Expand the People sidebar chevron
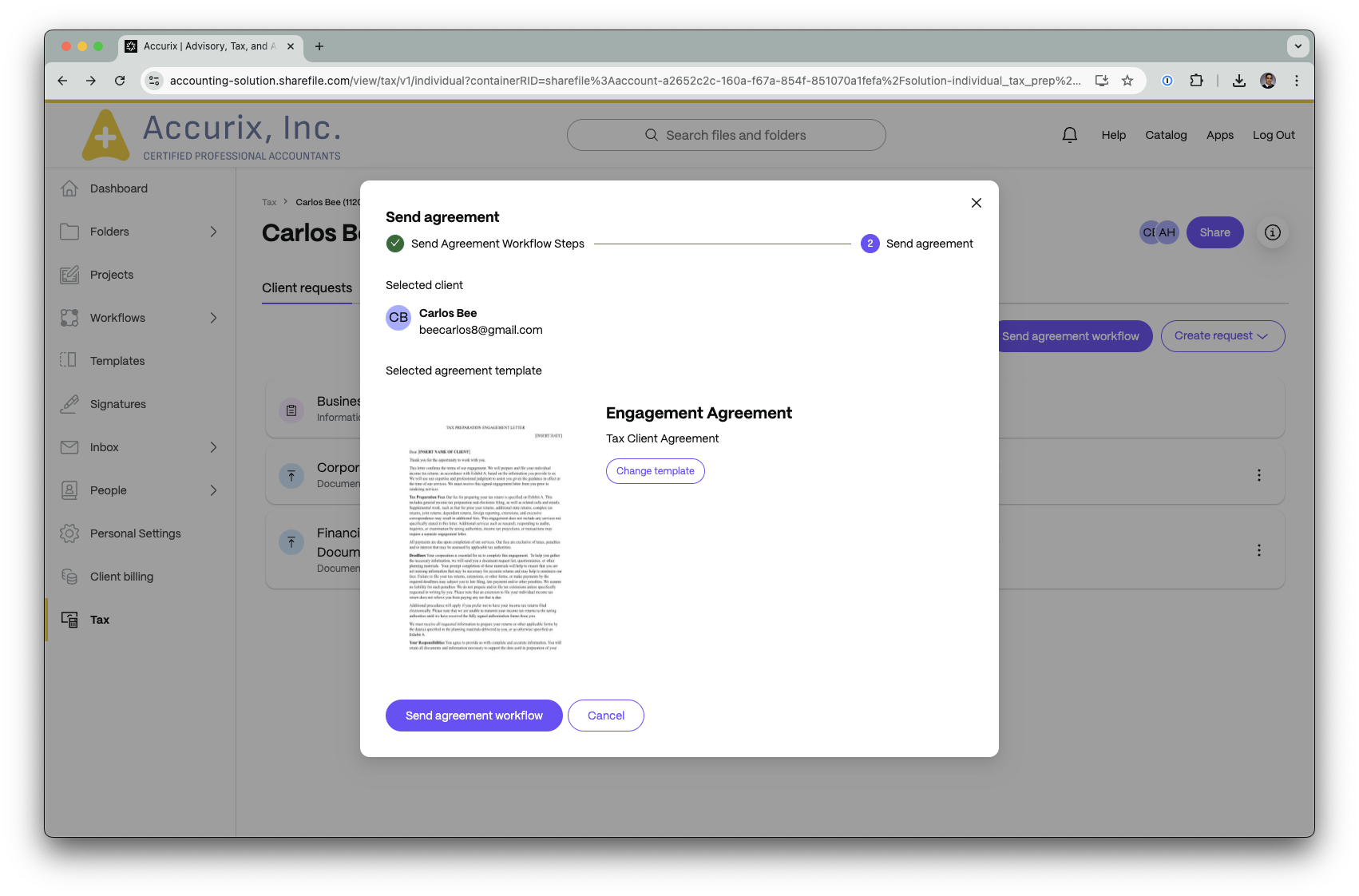The image size is (1359, 896). click(x=213, y=490)
